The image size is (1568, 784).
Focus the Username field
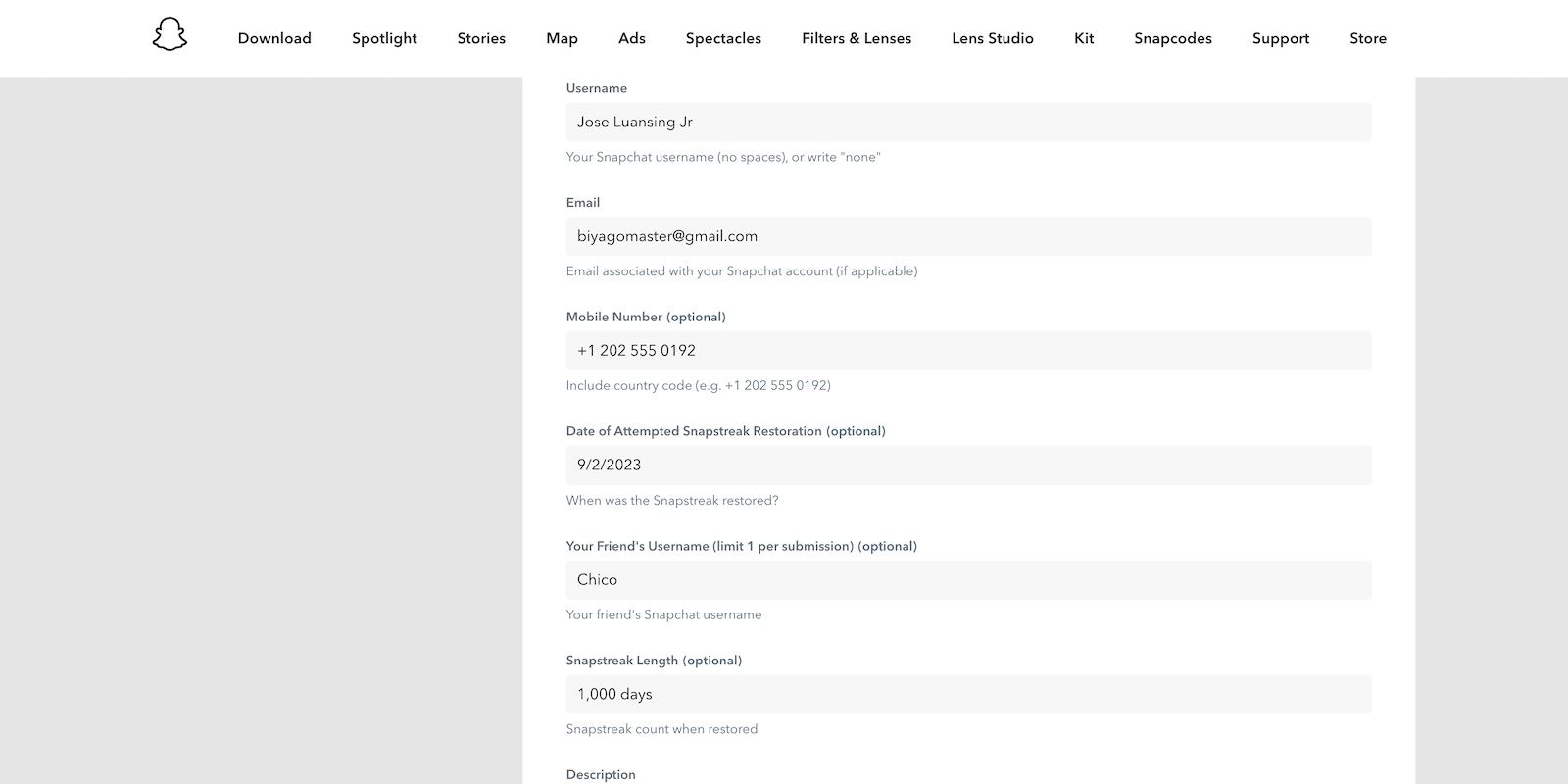click(968, 122)
